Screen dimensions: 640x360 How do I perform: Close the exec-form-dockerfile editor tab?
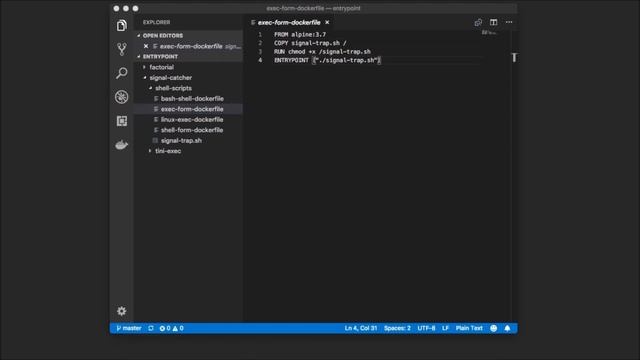click(x=327, y=22)
